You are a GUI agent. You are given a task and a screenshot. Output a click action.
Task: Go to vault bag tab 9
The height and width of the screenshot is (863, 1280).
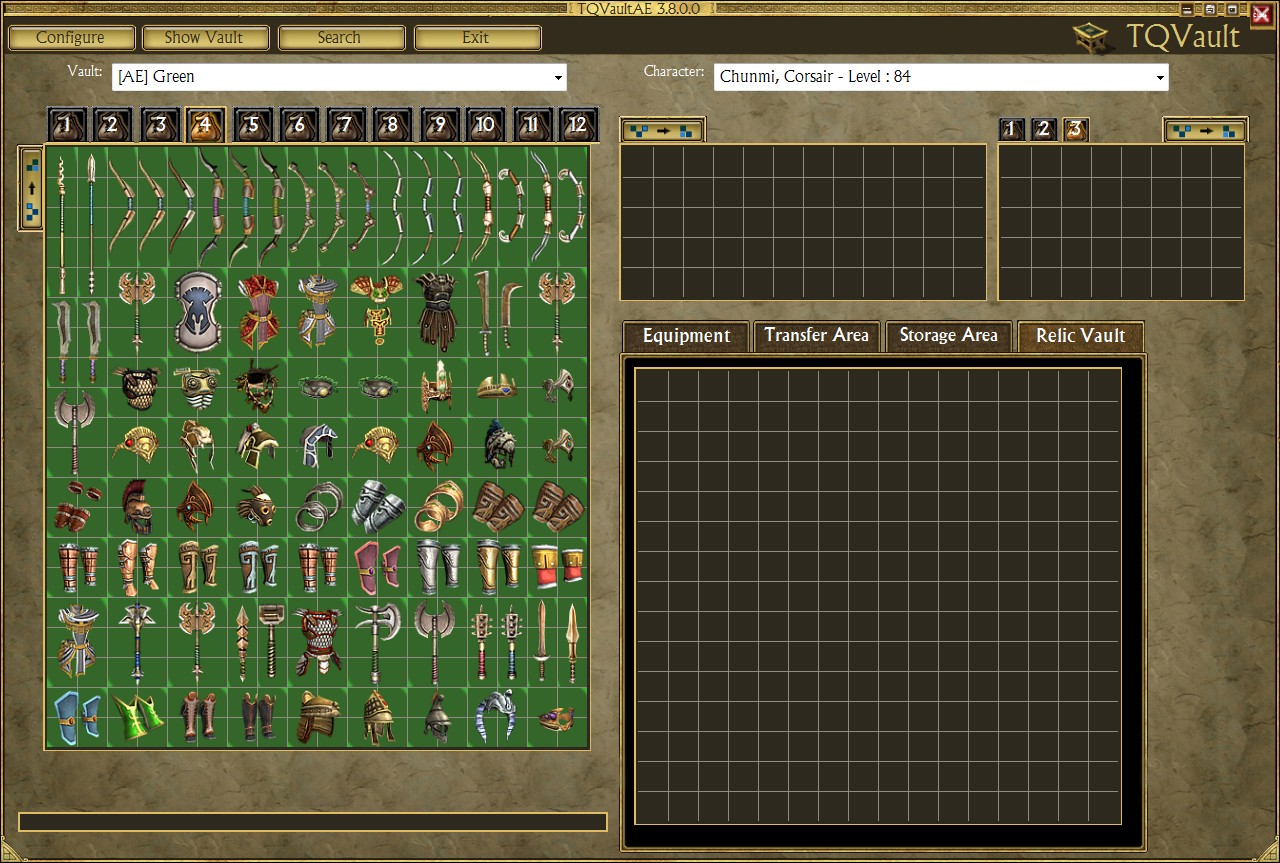point(438,125)
